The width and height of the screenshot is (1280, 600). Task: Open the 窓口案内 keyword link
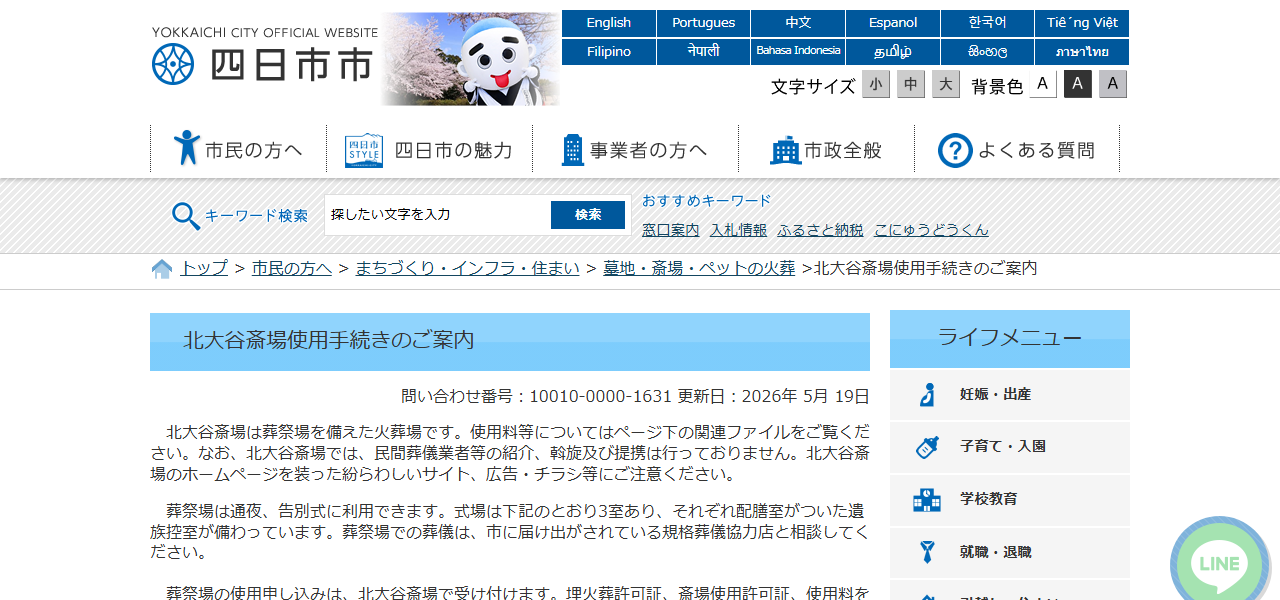671,230
